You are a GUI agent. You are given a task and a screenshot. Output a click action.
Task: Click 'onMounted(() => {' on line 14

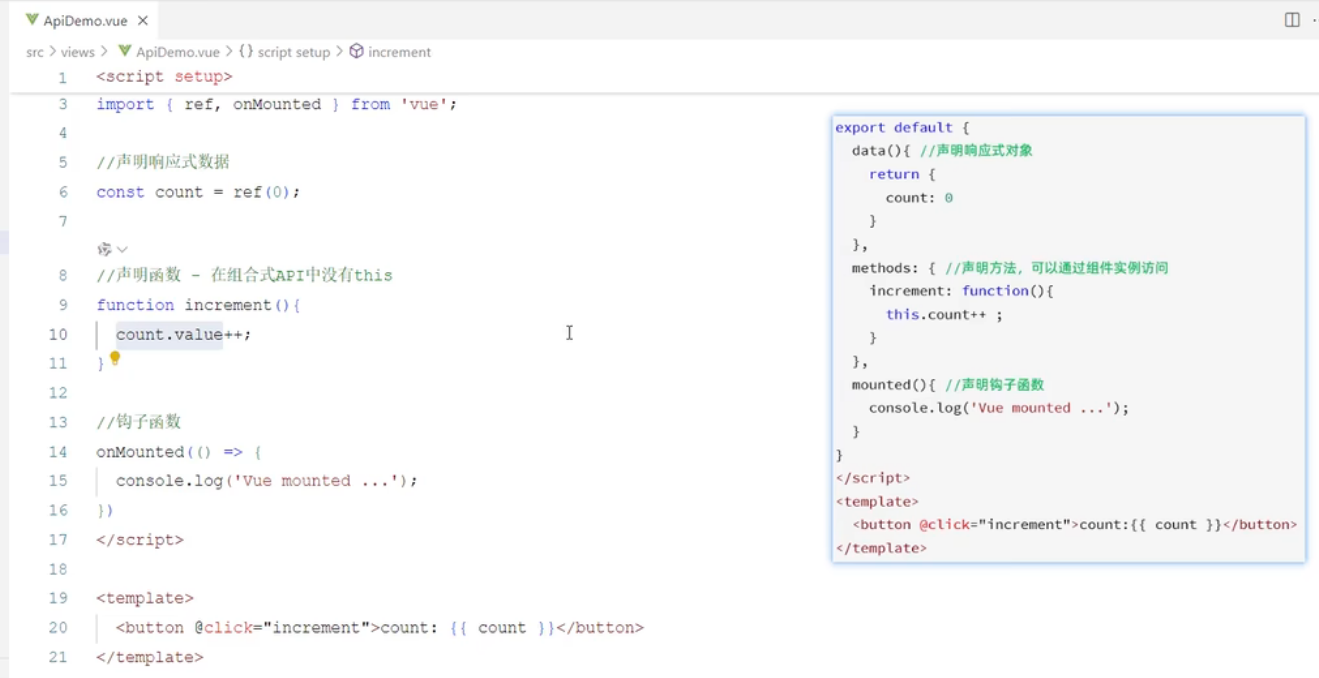coord(178,452)
